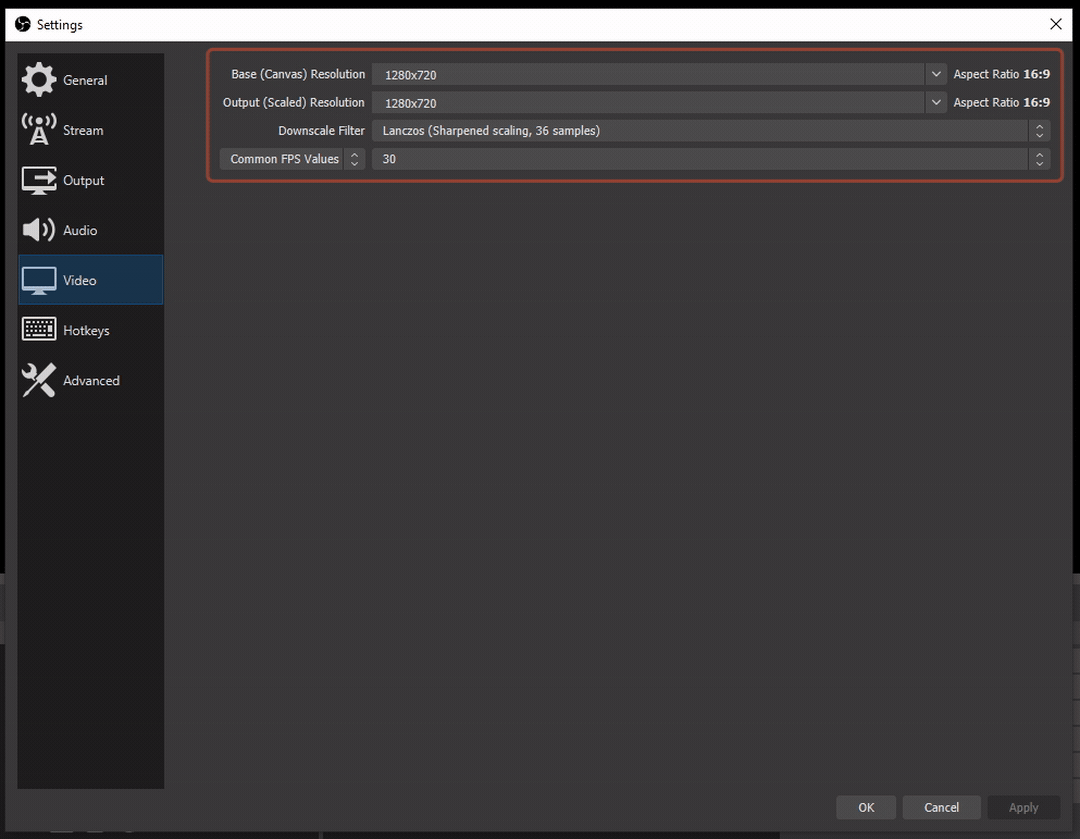Expand Base (Canvas) Resolution dropdown arrow
The image size is (1080, 839).
(935, 74)
